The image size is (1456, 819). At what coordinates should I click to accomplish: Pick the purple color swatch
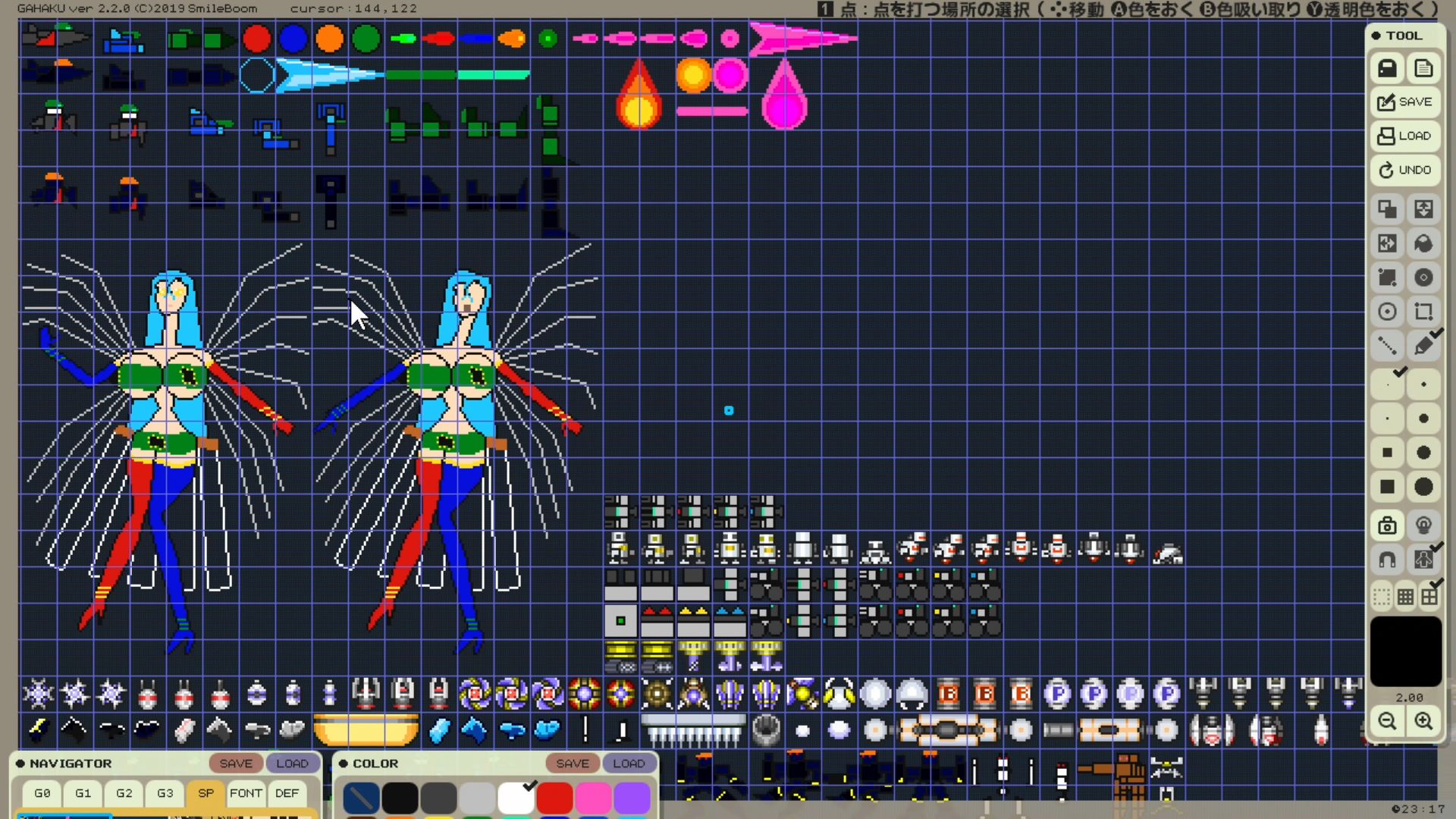point(632,798)
